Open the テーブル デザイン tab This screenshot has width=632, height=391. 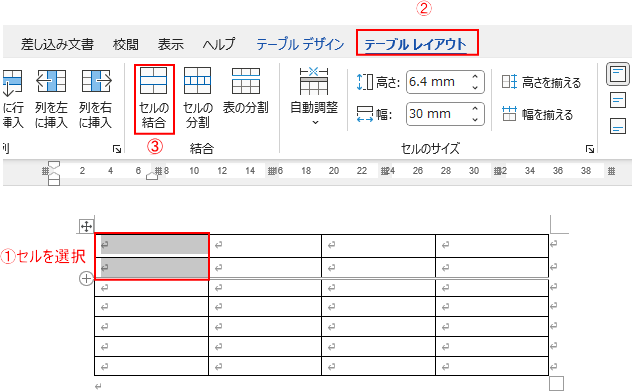click(300, 44)
